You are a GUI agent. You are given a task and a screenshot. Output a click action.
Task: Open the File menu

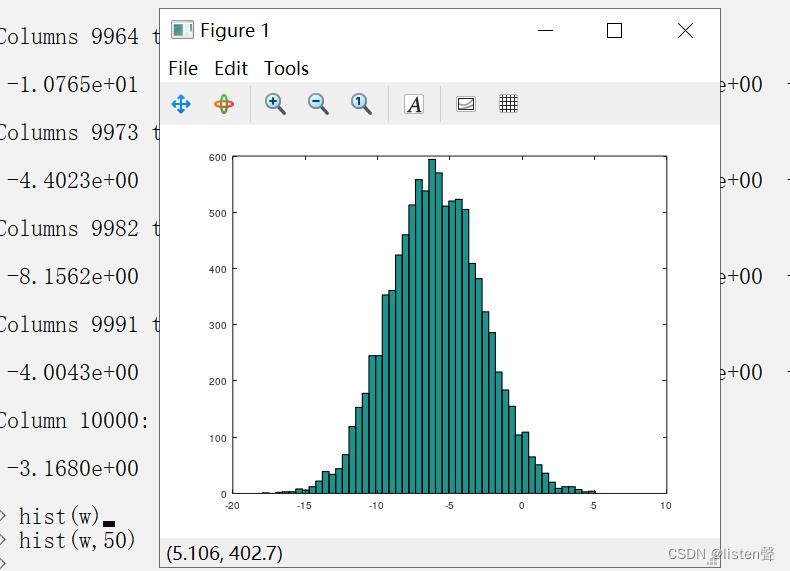click(x=183, y=69)
